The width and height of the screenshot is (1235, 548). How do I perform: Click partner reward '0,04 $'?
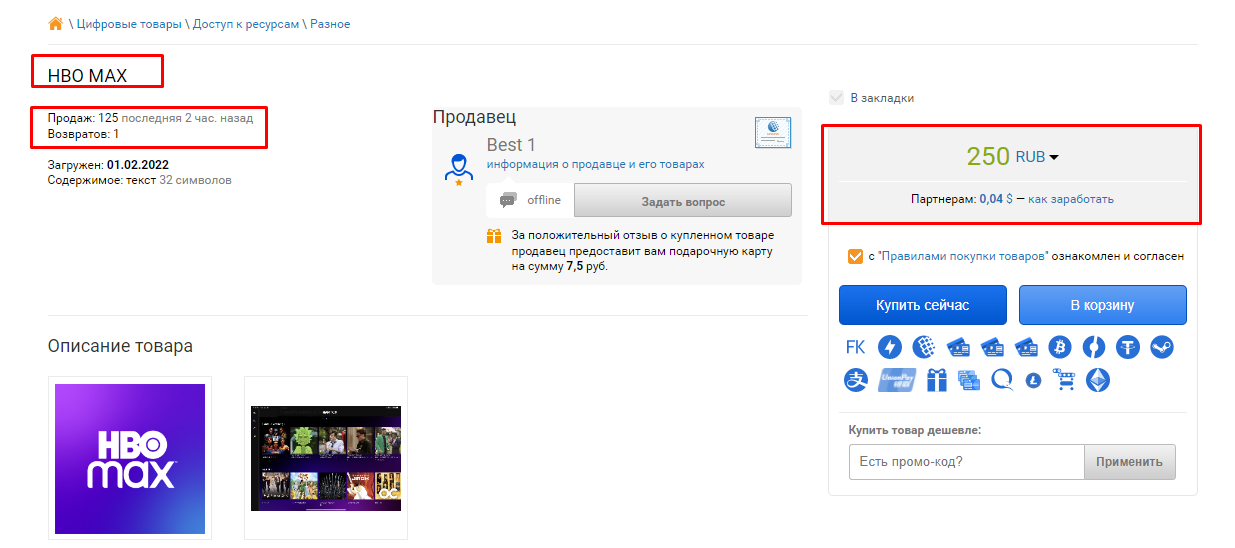[996, 199]
